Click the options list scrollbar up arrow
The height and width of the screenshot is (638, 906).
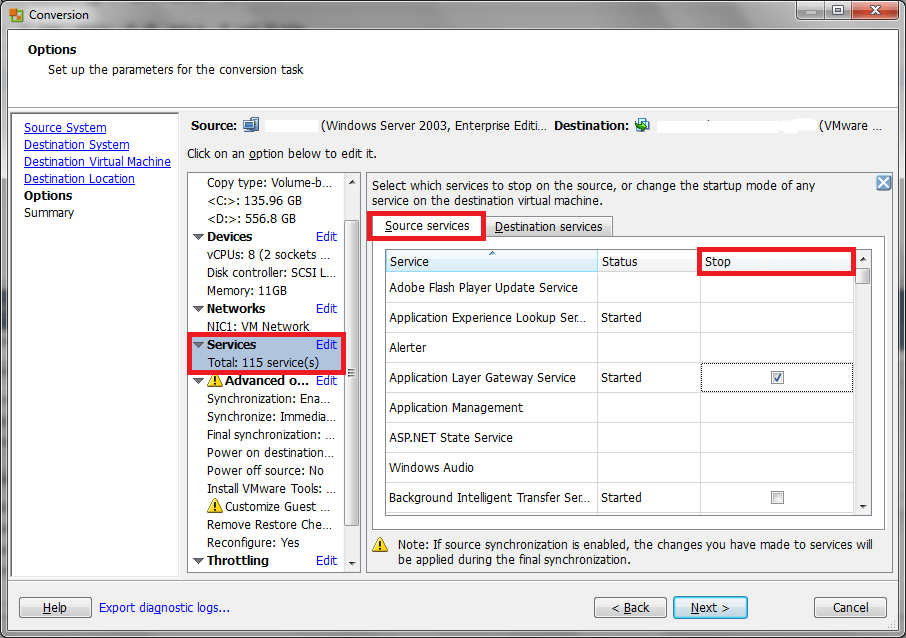[x=352, y=182]
